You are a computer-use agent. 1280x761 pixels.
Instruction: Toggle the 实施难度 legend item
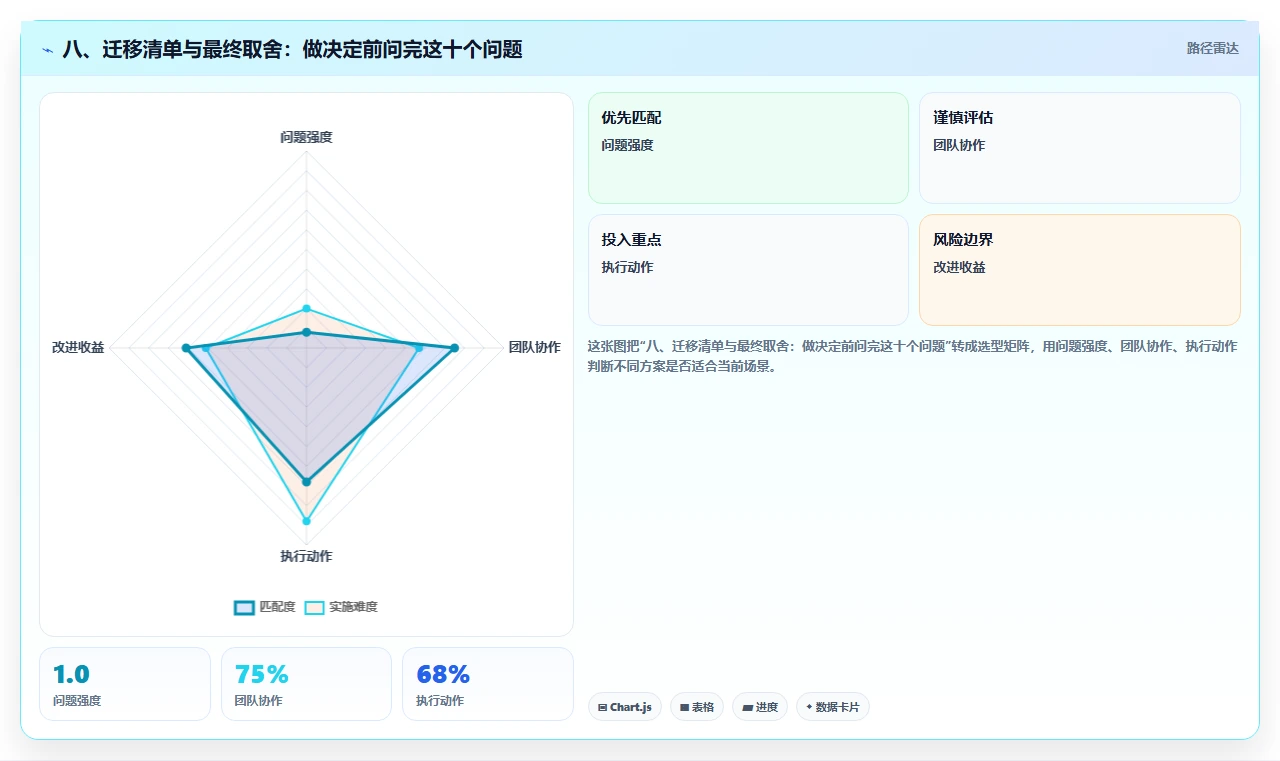(x=341, y=607)
